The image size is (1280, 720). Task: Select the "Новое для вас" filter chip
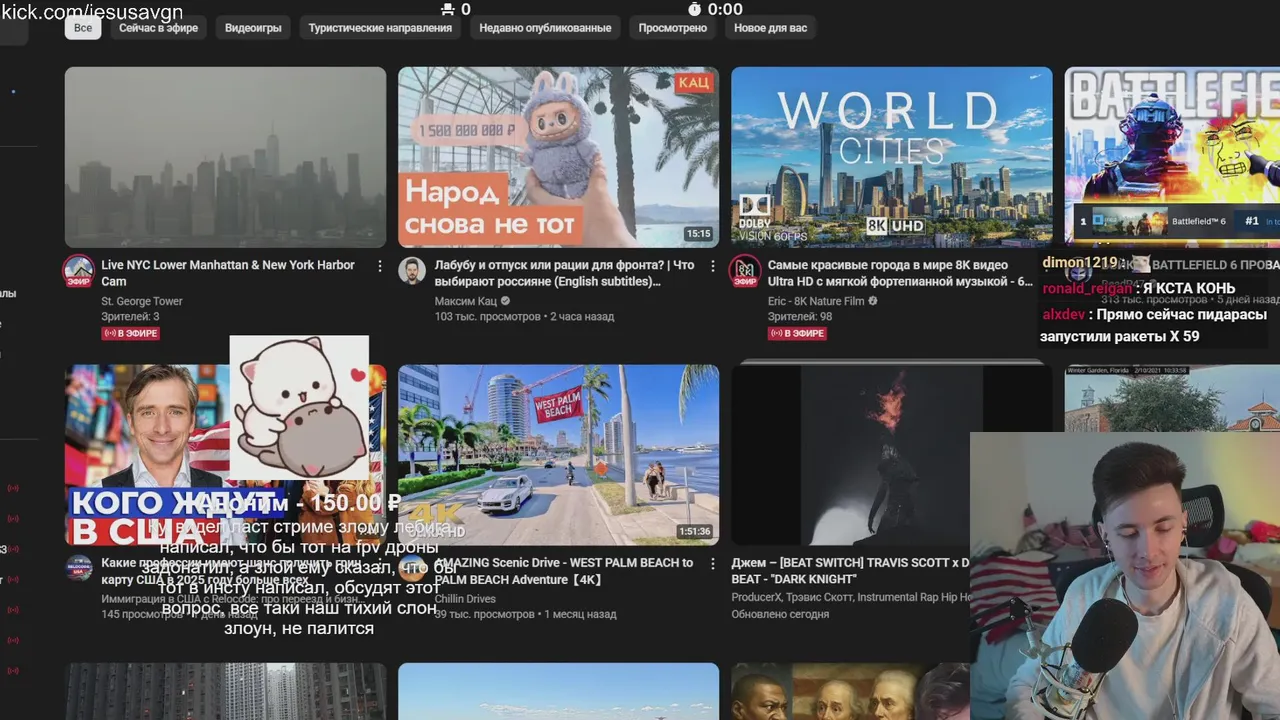(x=770, y=28)
